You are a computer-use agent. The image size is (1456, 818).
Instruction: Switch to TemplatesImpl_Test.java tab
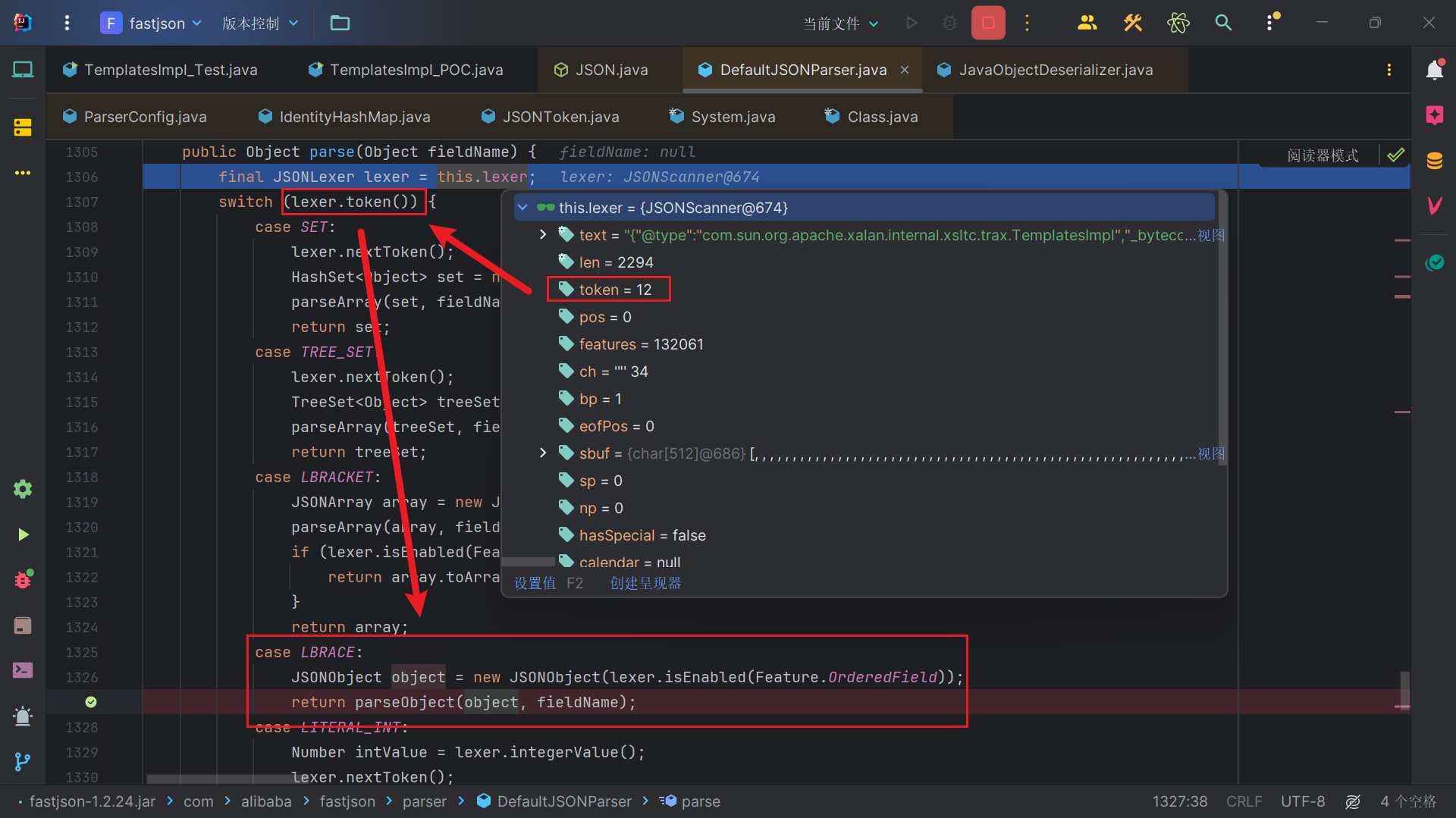[x=160, y=70]
